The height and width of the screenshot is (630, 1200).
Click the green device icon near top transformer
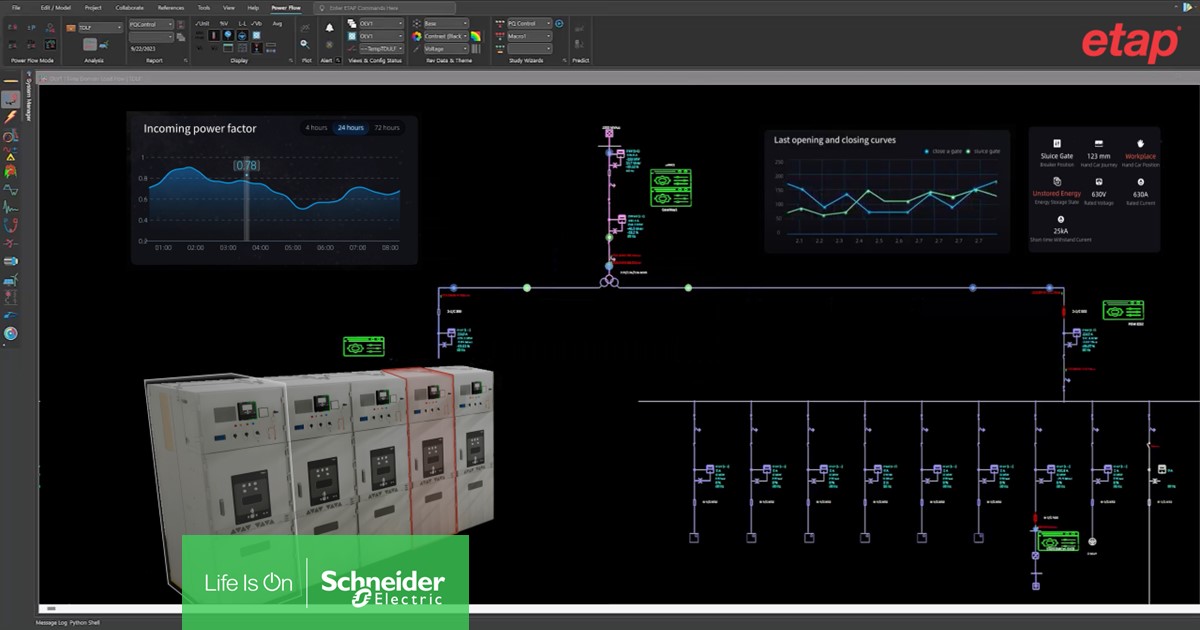(671, 186)
